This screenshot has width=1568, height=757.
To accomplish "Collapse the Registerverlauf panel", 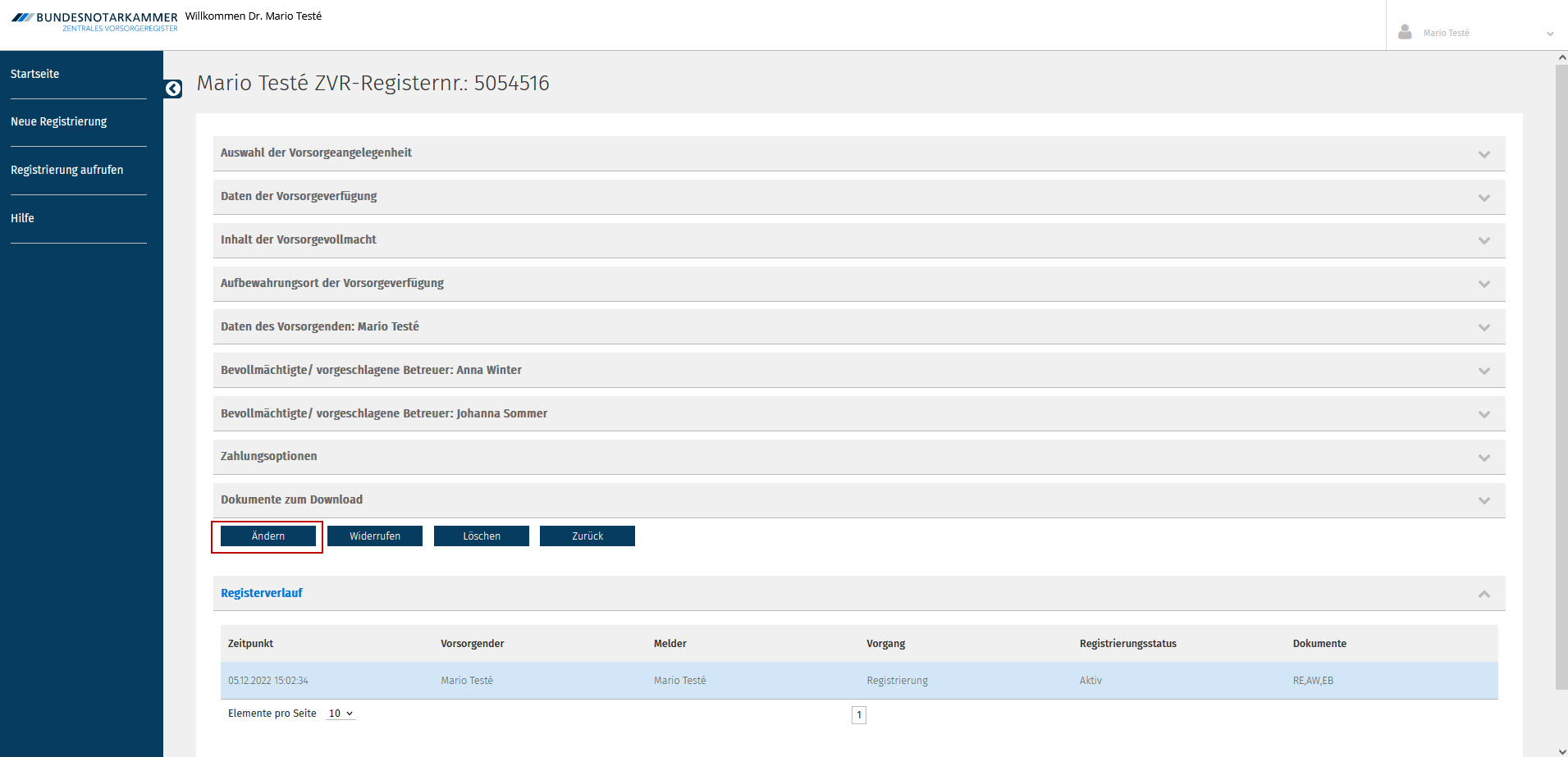I will coord(1483,594).
